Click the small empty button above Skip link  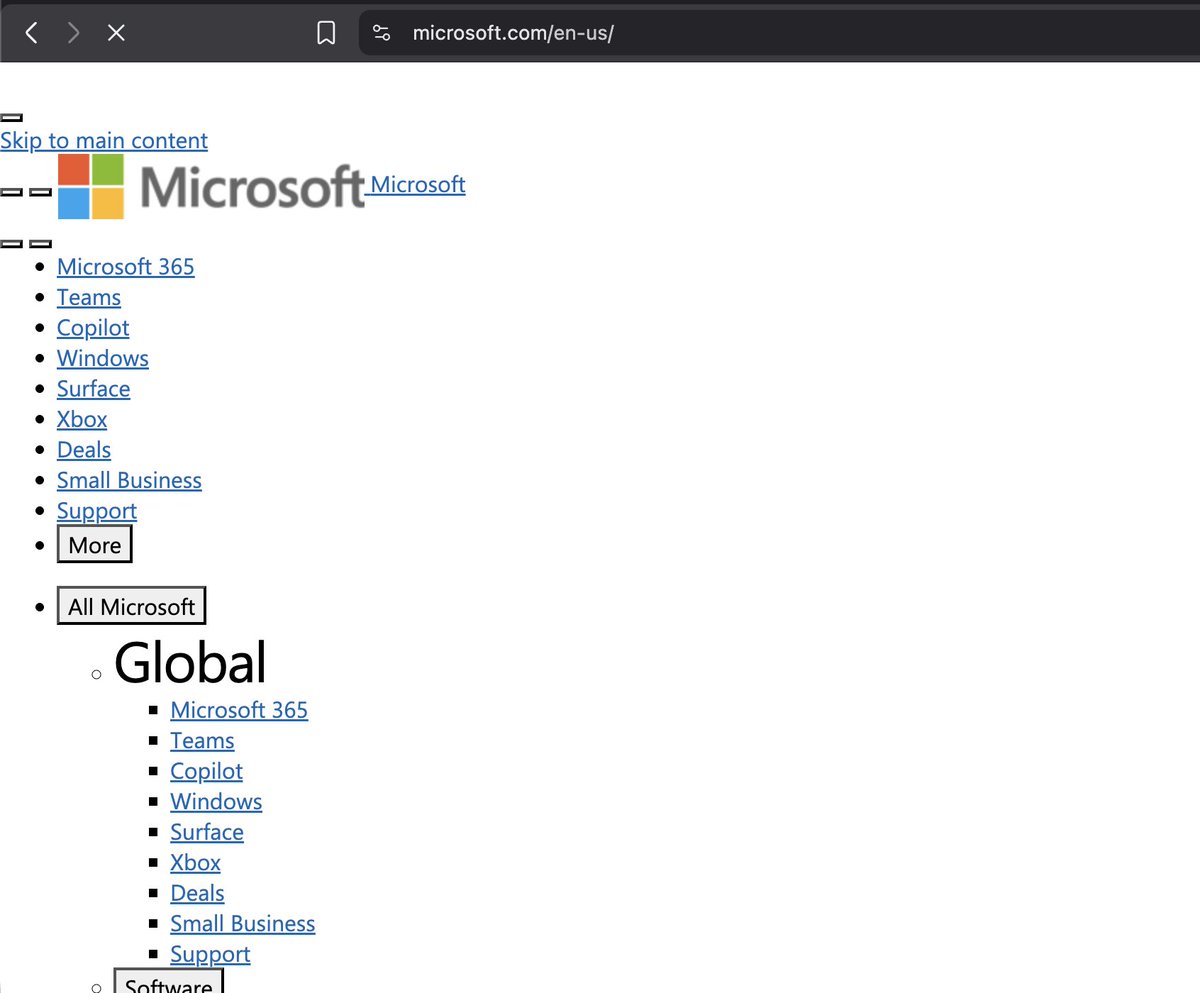click(x=11, y=118)
